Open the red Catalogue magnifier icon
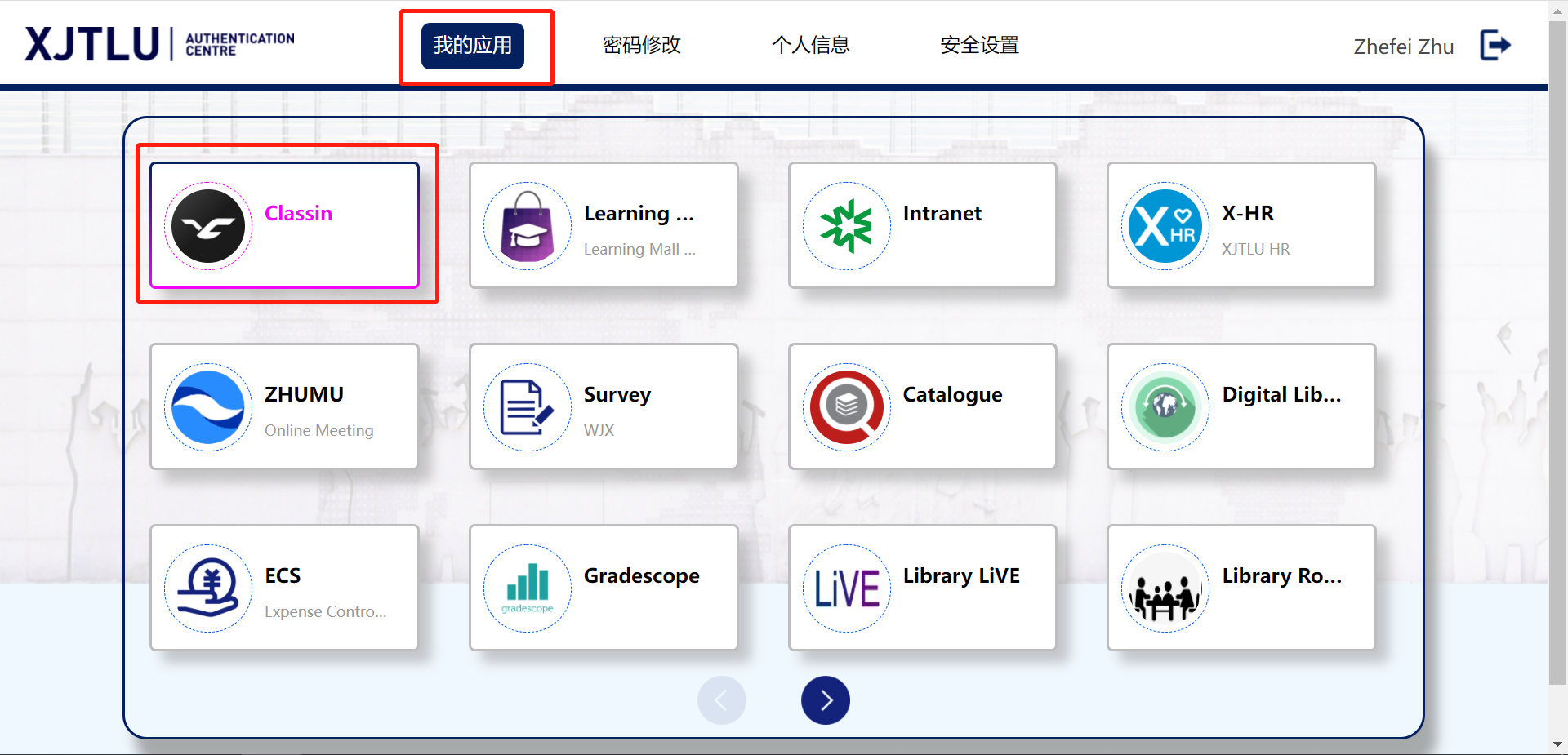1568x755 pixels. [847, 407]
